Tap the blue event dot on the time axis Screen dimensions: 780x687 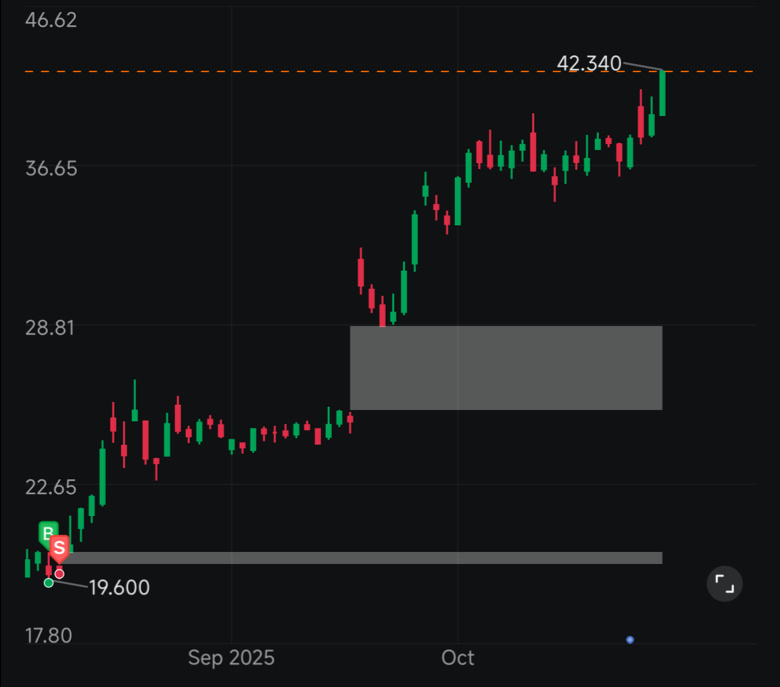coord(630,640)
